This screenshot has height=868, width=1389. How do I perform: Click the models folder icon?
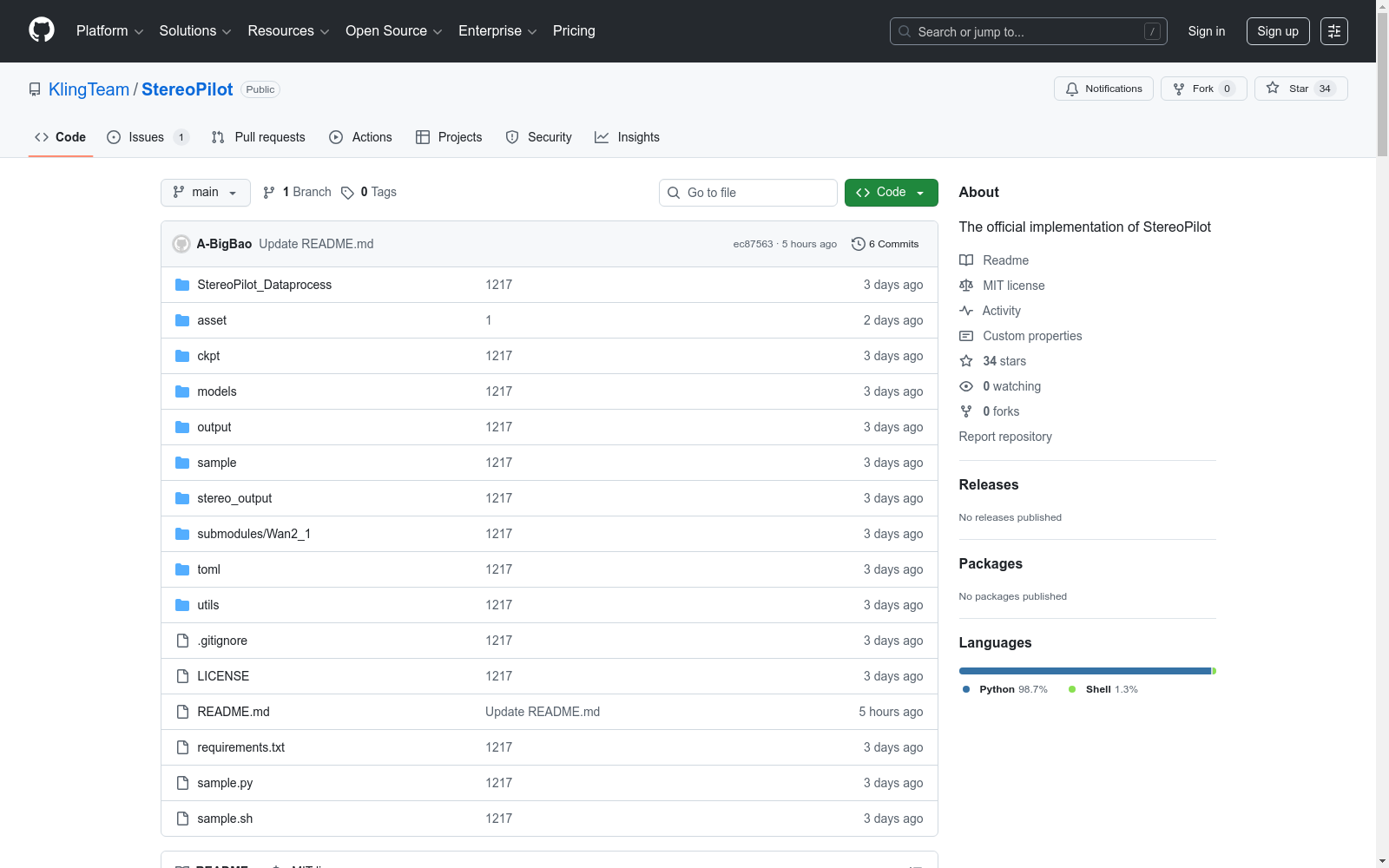(182, 391)
